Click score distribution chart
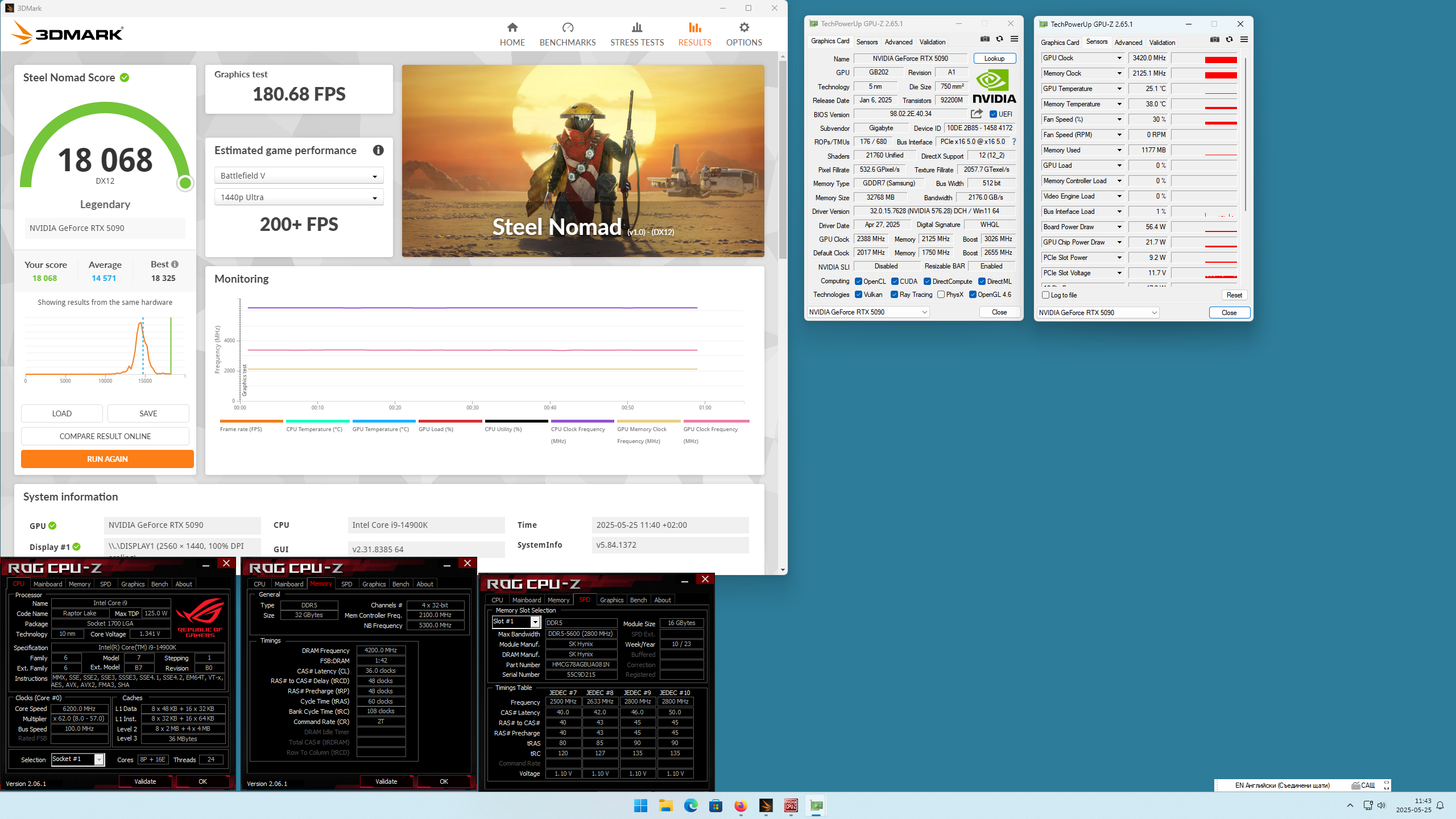The image size is (1456, 819). pyautogui.click(x=105, y=348)
